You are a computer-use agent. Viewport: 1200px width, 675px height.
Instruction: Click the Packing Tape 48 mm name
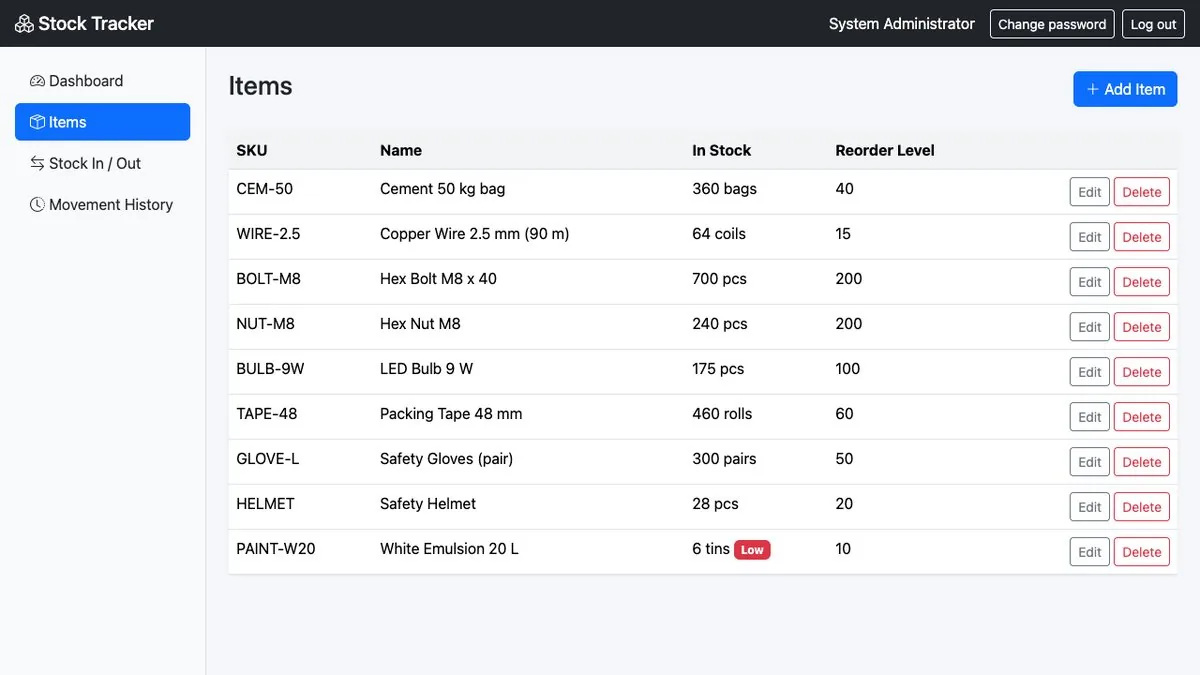tap(451, 414)
